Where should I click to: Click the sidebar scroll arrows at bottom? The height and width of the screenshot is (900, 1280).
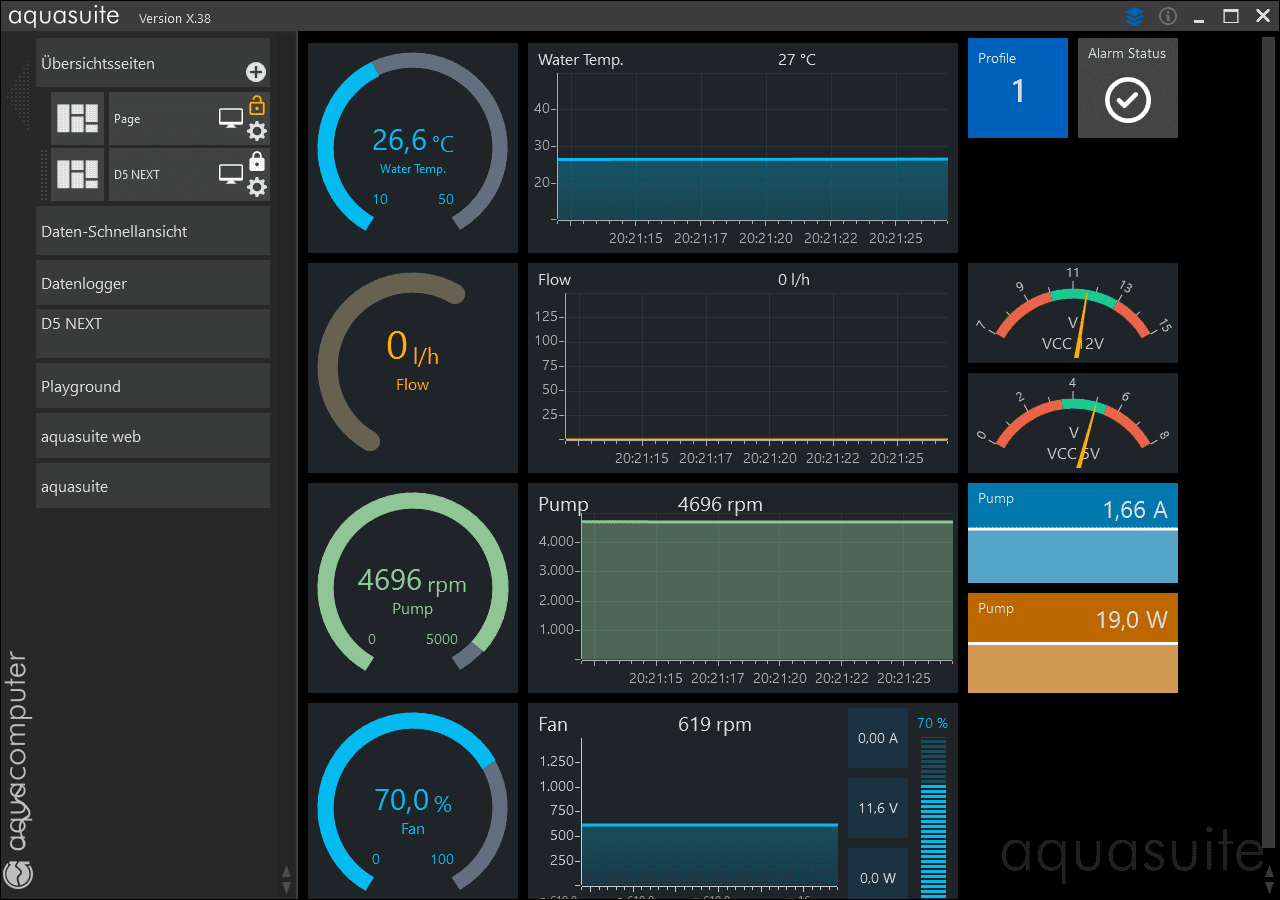point(286,879)
